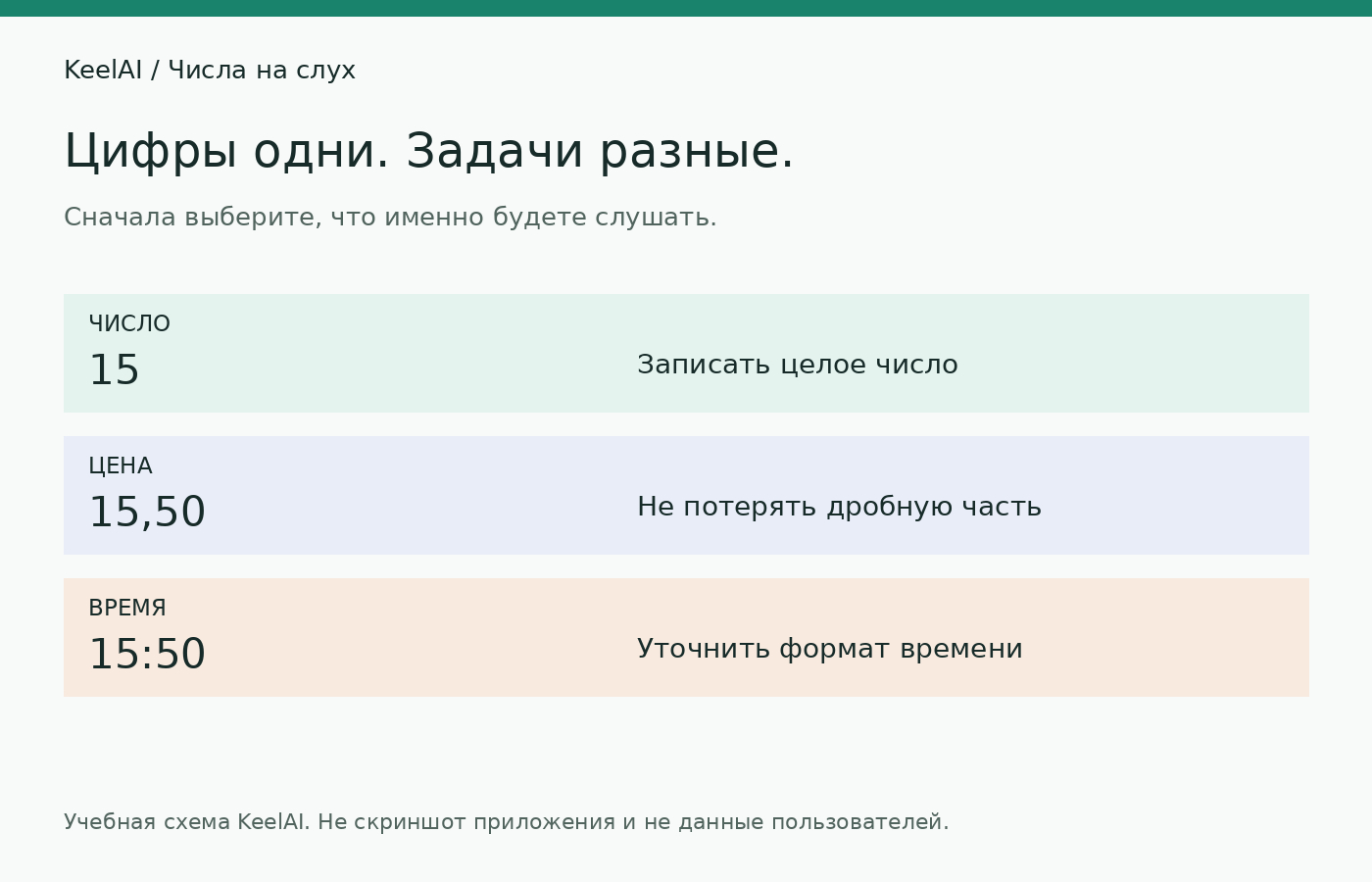
Task: Click the footer note 'Учебная схема KeelAI'
Action: [186, 822]
